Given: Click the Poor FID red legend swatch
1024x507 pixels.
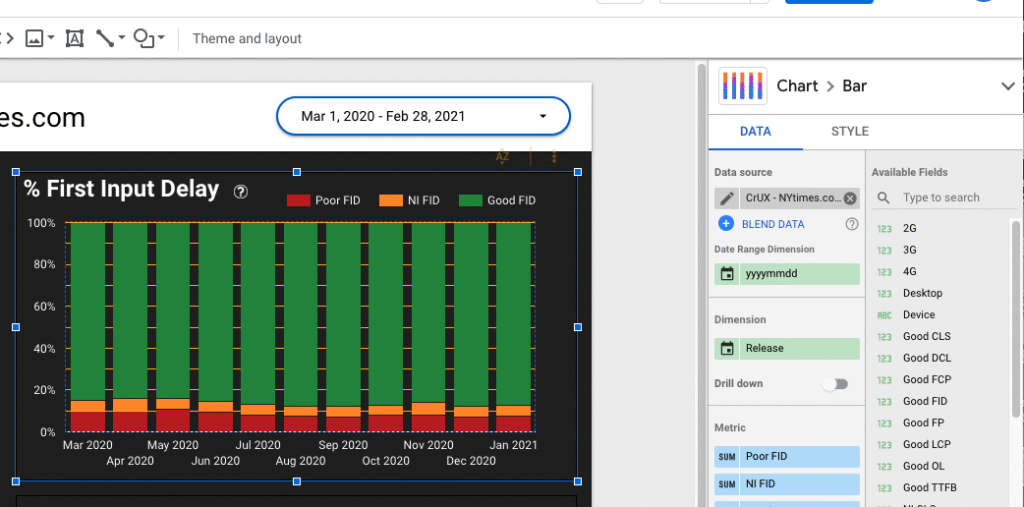Looking at the screenshot, I should 298,201.
